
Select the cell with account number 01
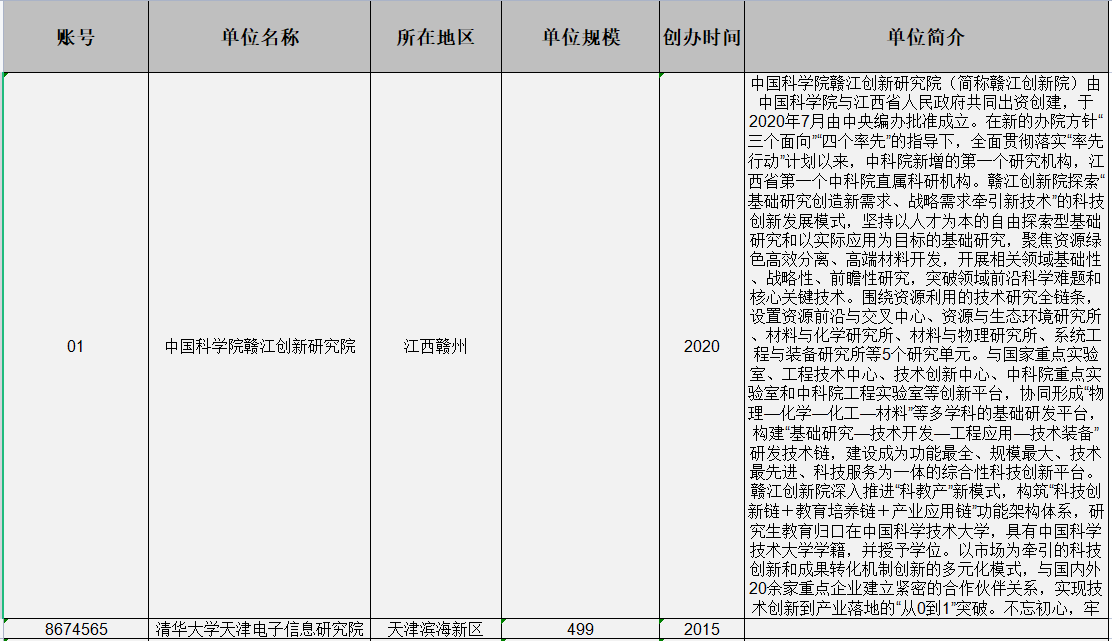pyautogui.click(x=75, y=347)
